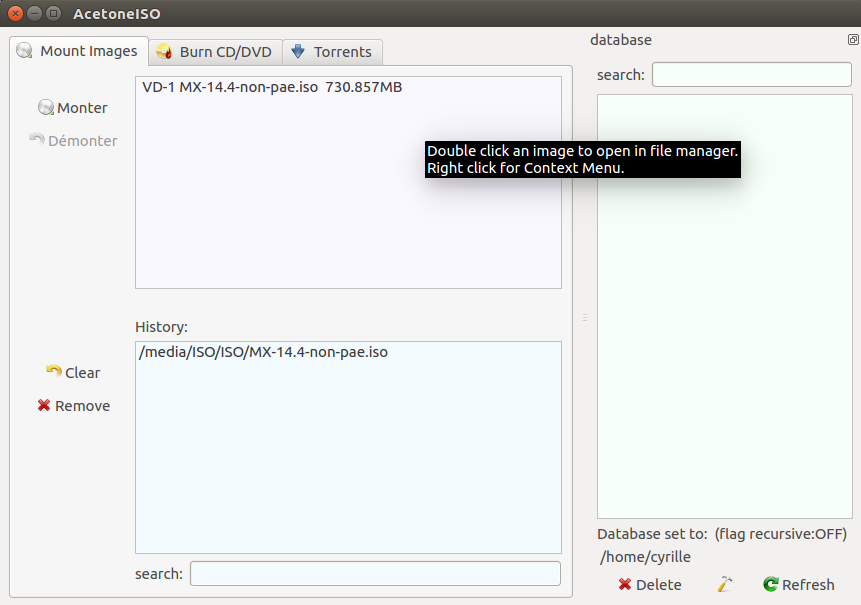861x605 pixels.
Task: Click the Démonter button
Action: [73, 141]
